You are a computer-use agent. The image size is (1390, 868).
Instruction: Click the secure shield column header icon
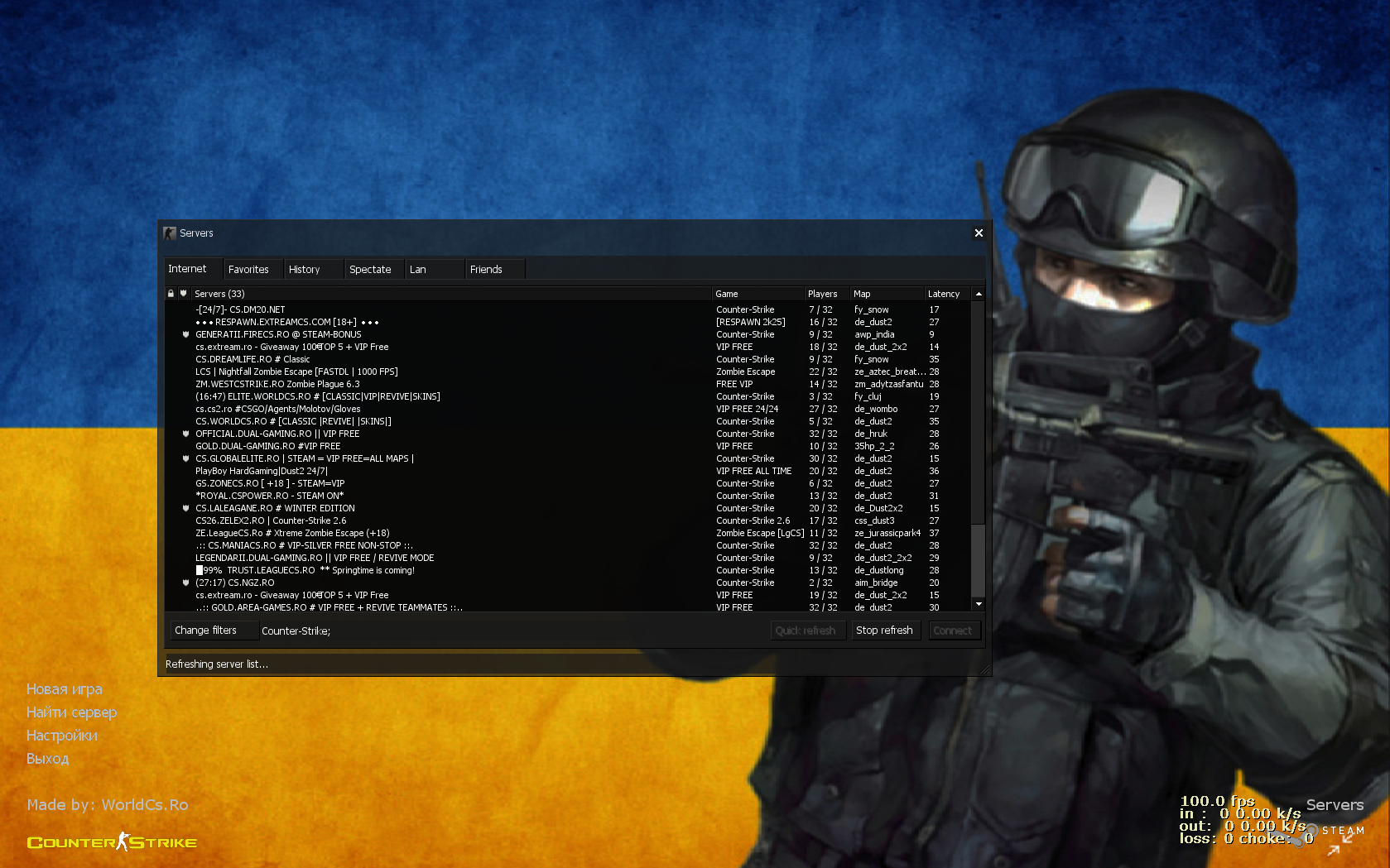(x=184, y=294)
